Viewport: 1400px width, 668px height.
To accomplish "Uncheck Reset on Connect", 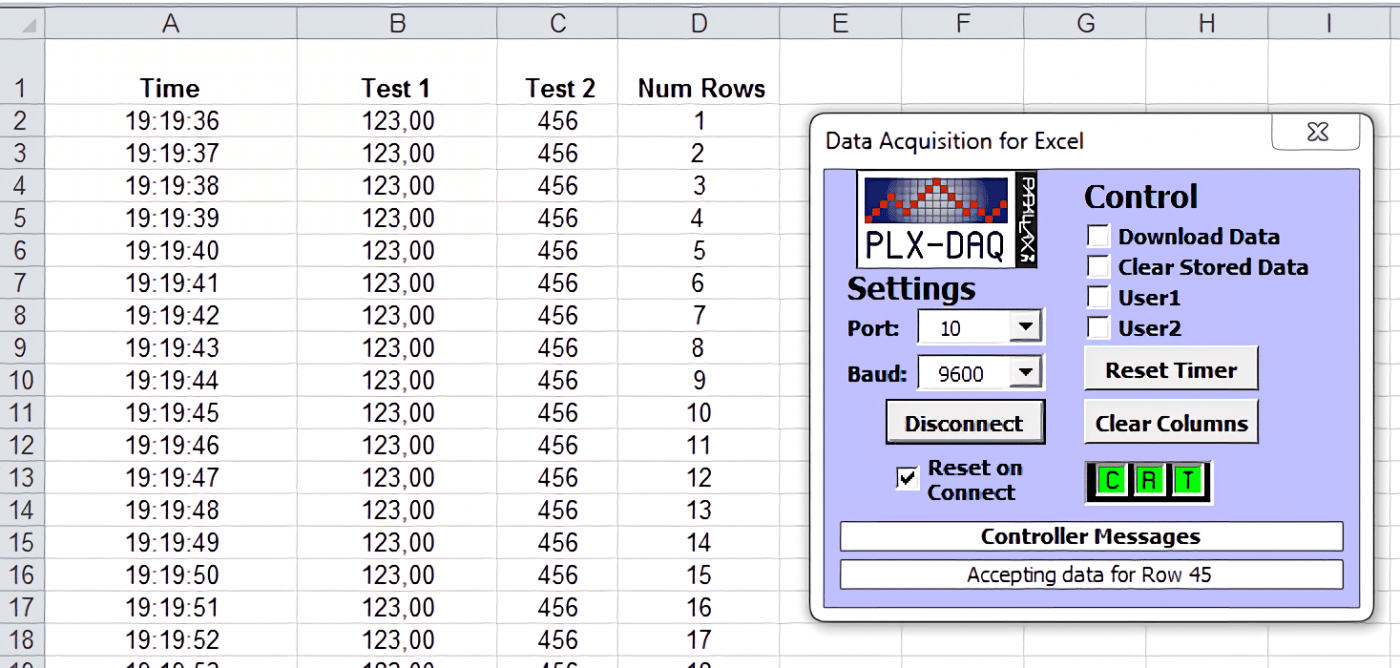I will point(907,478).
